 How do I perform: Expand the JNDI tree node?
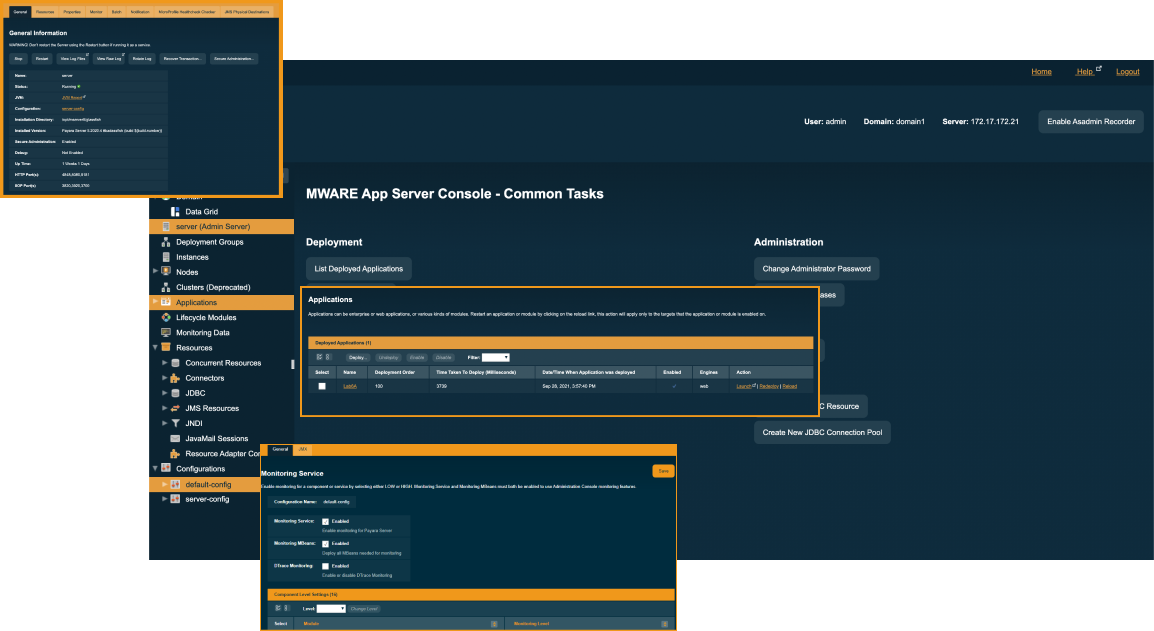click(164, 423)
